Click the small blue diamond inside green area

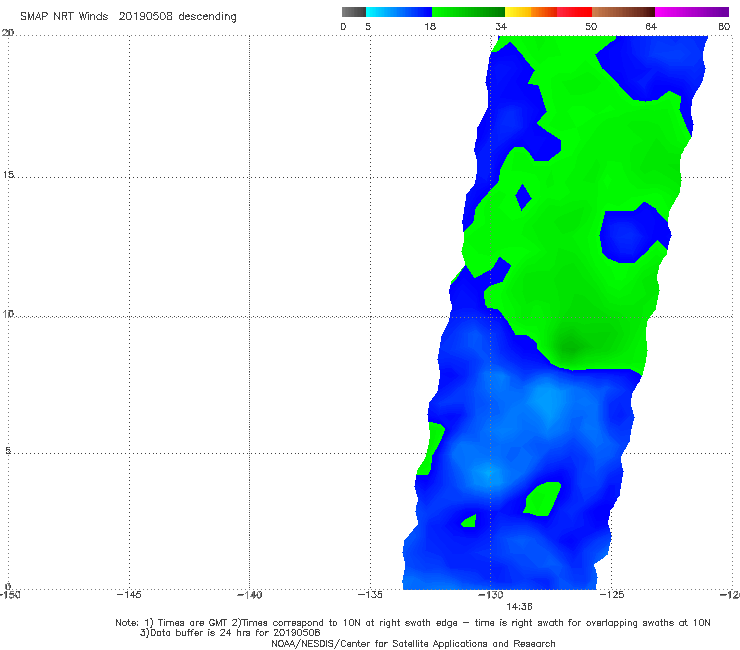tap(523, 197)
